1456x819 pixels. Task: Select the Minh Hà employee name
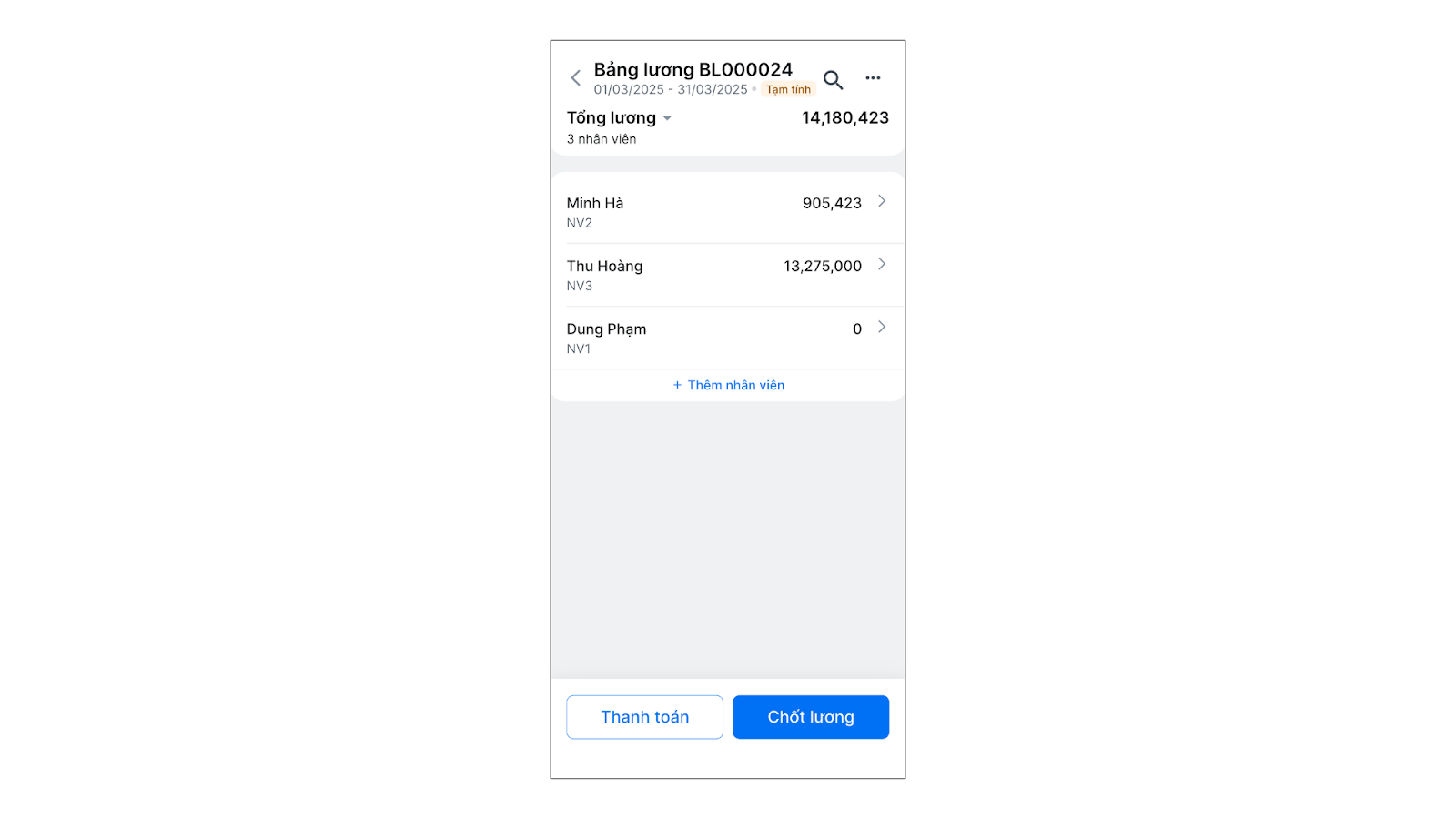[x=595, y=203]
